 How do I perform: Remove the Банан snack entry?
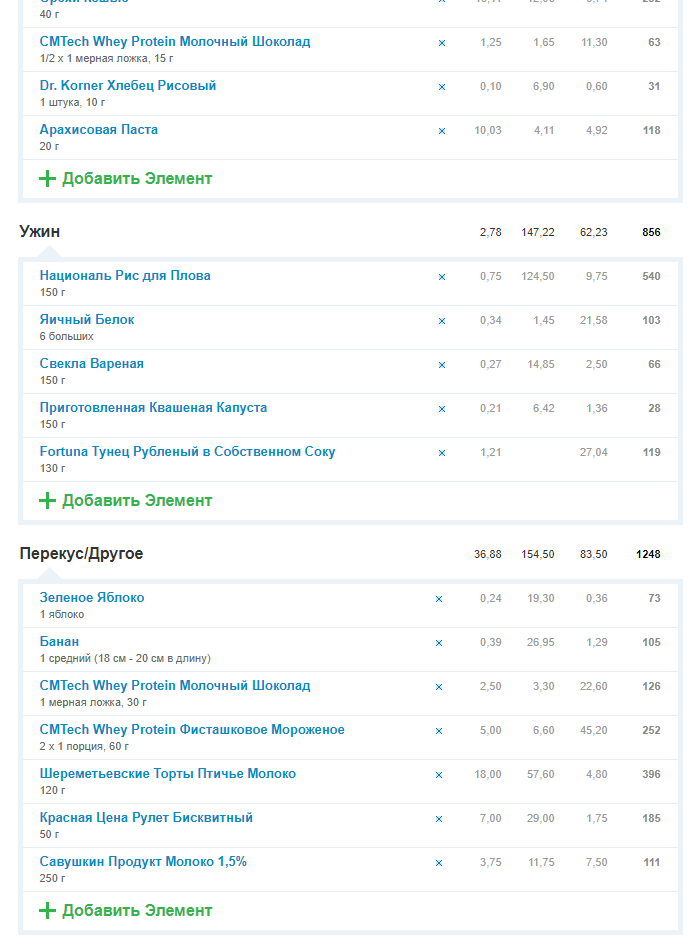439,643
